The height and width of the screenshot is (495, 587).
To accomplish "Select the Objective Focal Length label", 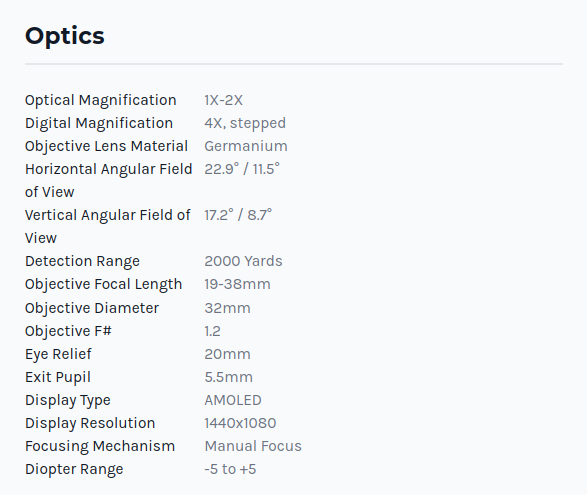I will pyautogui.click(x=103, y=284).
